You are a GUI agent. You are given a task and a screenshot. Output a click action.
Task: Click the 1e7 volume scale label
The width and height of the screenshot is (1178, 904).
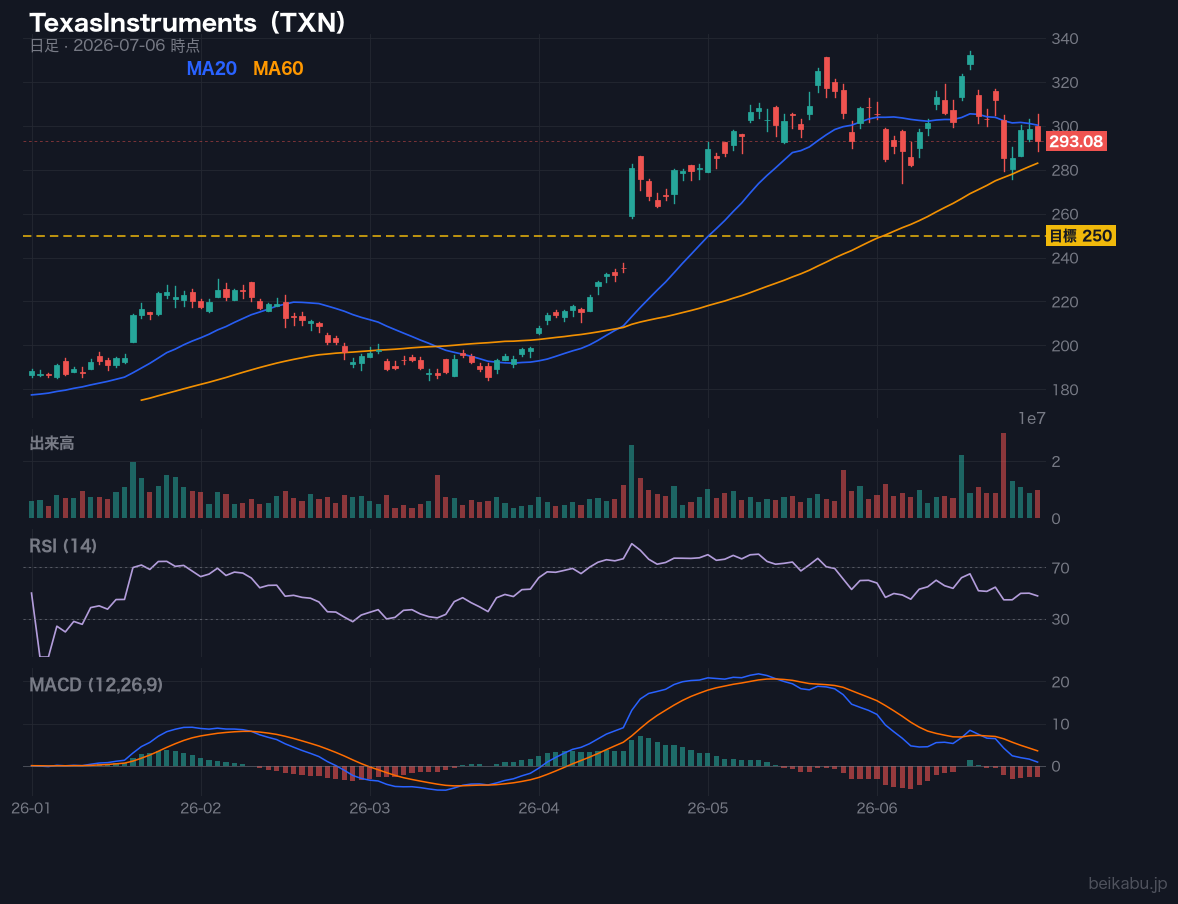point(1032,419)
